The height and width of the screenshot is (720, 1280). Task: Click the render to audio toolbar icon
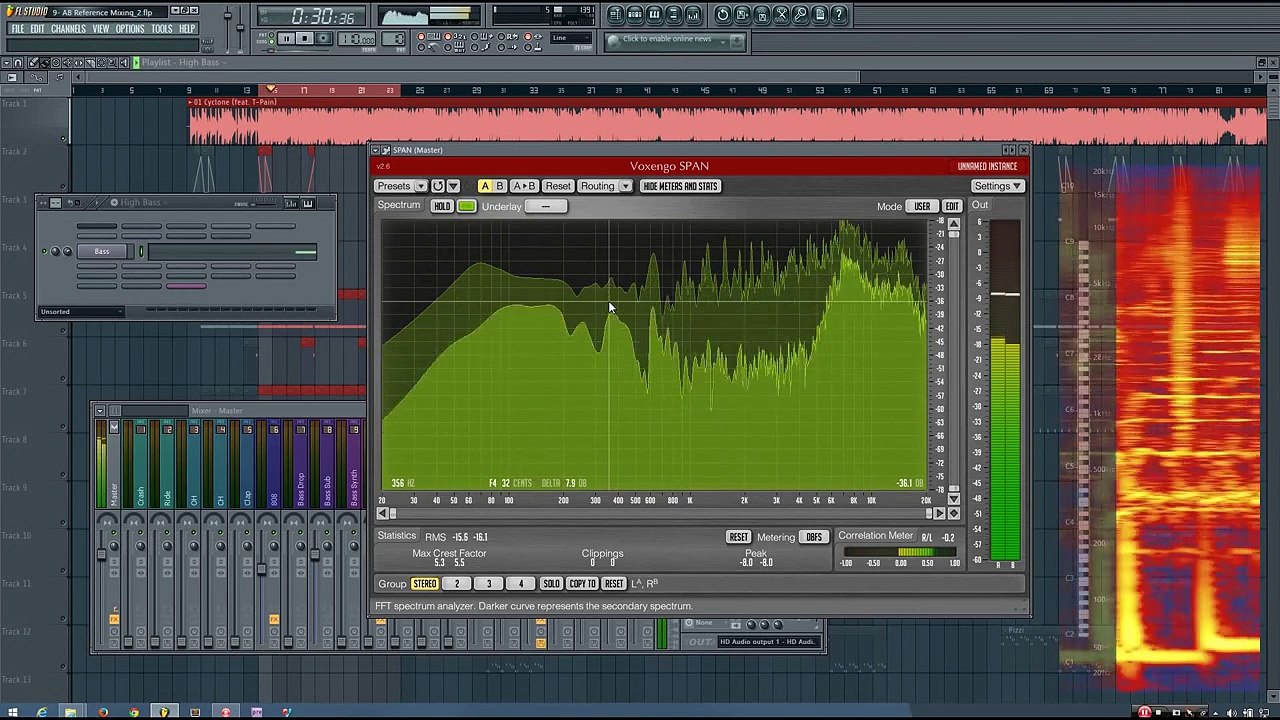point(761,15)
